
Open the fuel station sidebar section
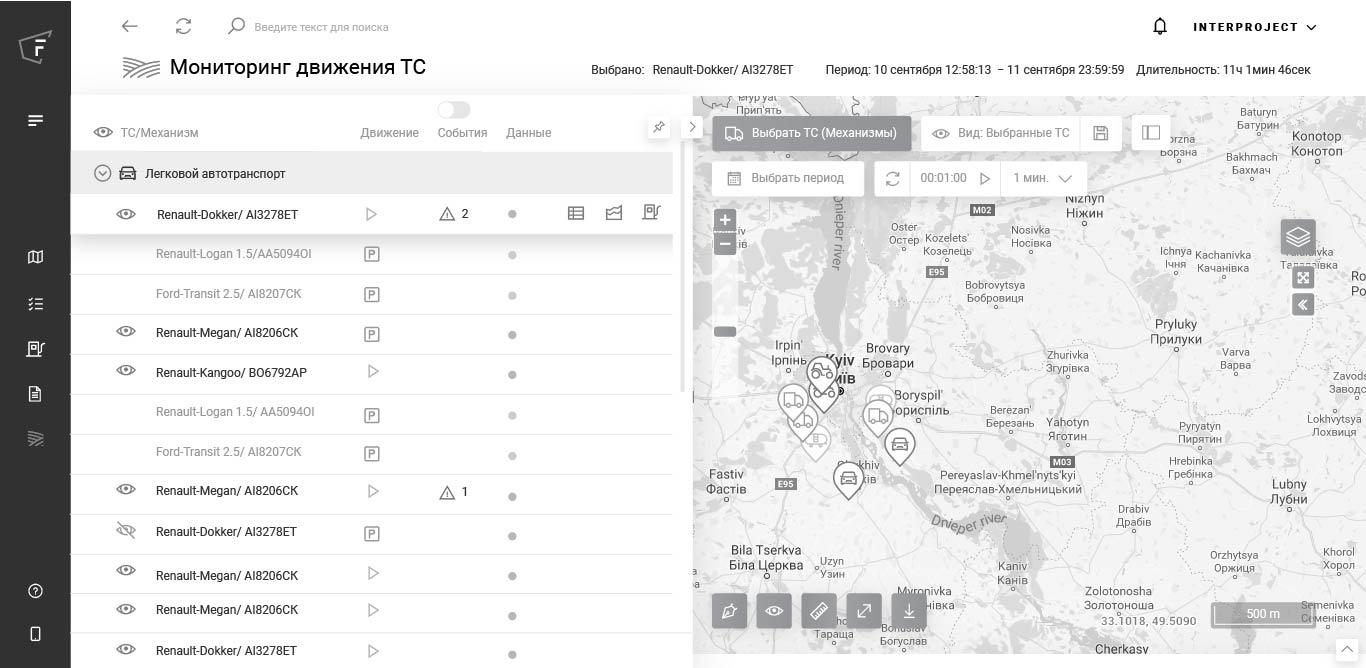35,349
